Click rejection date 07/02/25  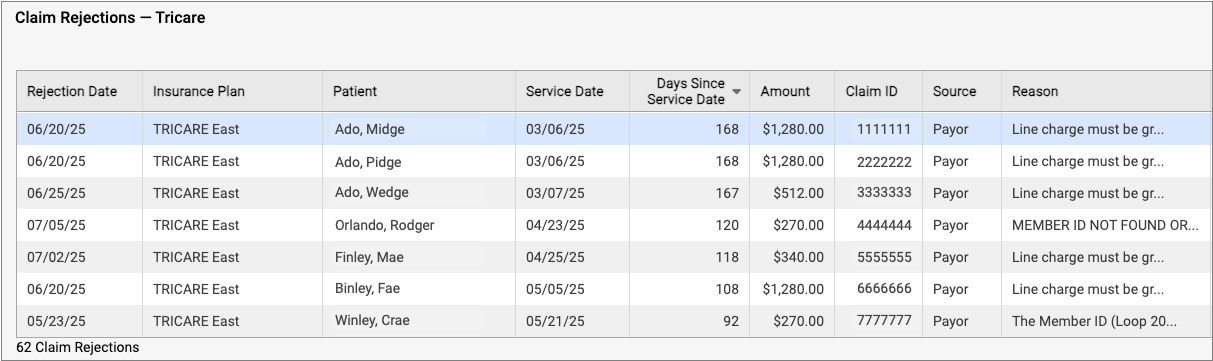click(56, 257)
